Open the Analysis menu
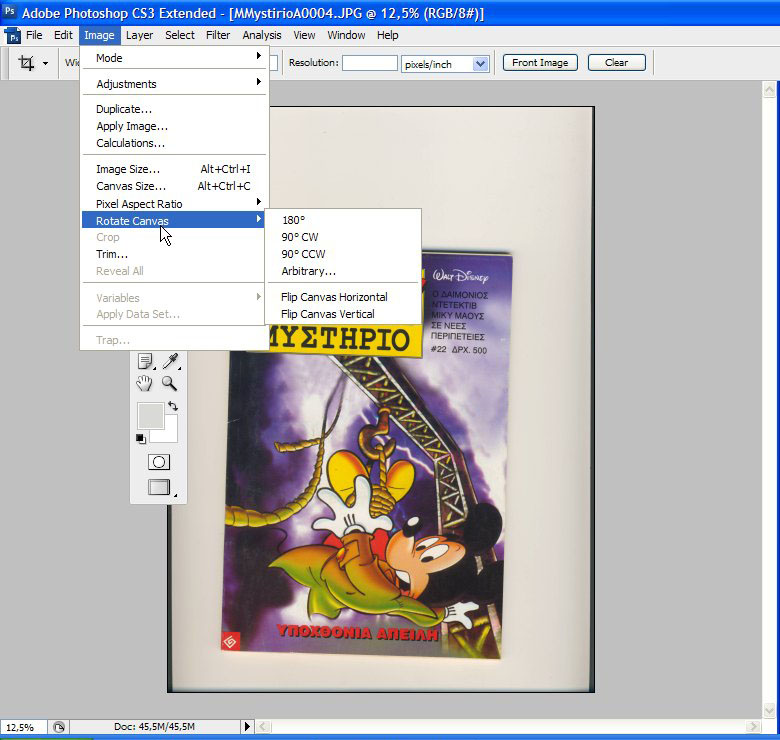 click(x=262, y=35)
